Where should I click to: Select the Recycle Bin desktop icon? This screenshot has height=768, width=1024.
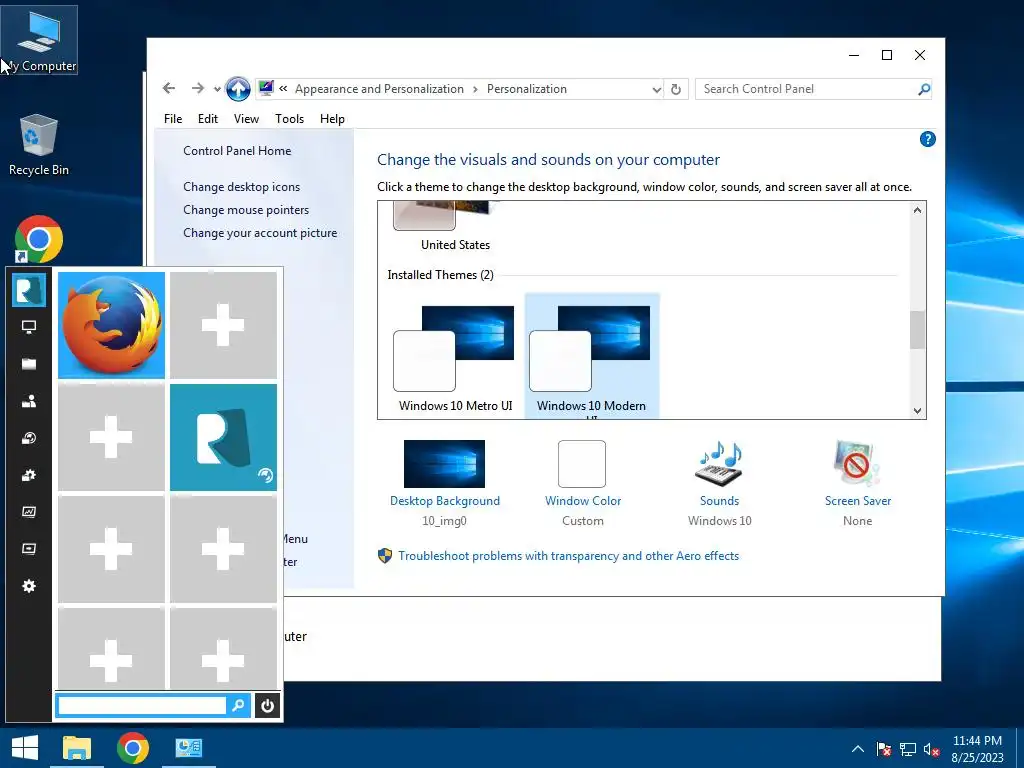click(39, 145)
